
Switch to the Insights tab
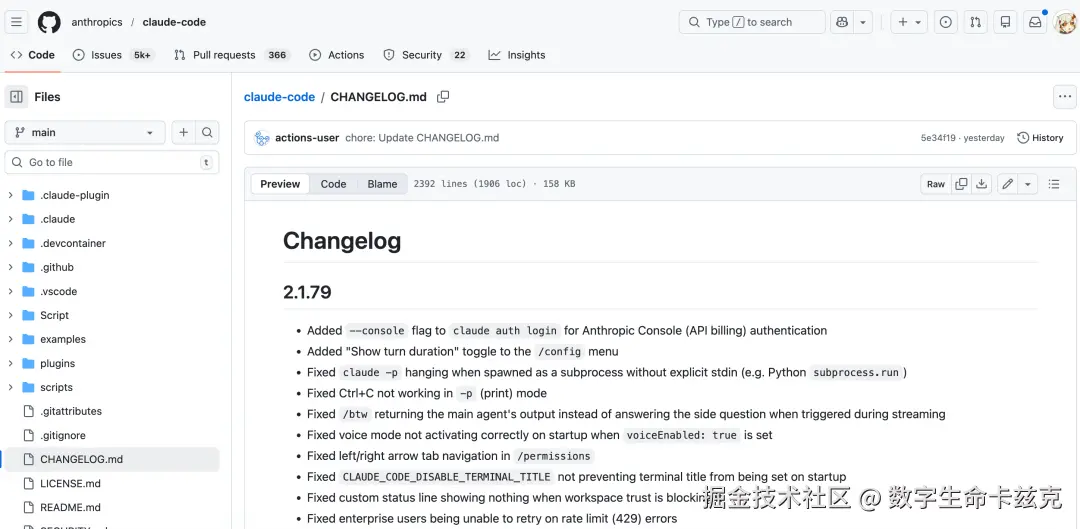coord(517,55)
